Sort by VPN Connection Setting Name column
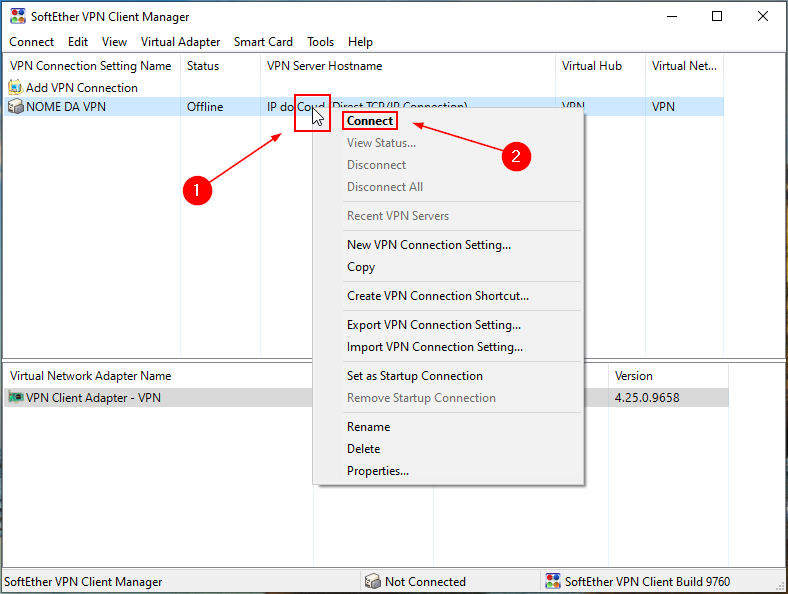The image size is (788, 594). point(90,66)
